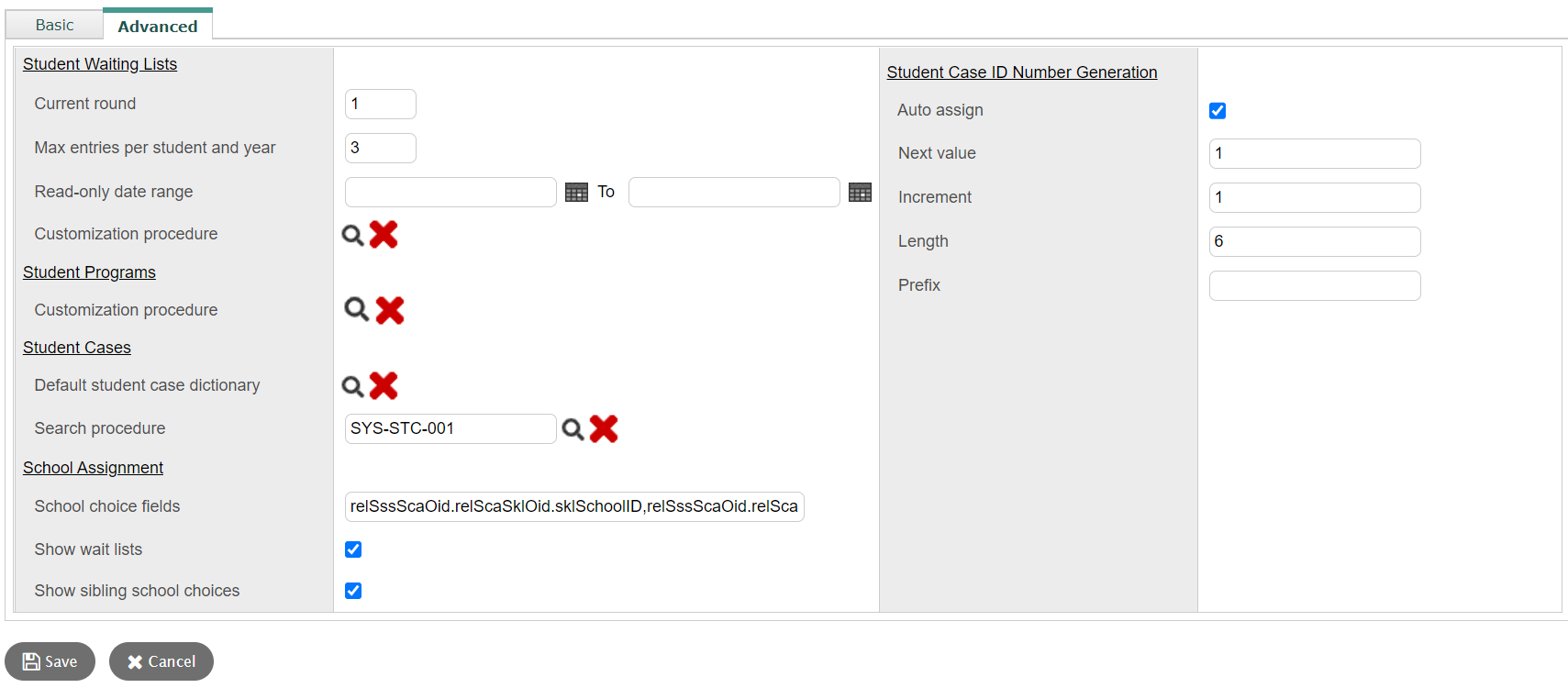Viewport: 1568px width, 699px height.
Task: Search default student case dictionary
Action: tap(353, 387)
